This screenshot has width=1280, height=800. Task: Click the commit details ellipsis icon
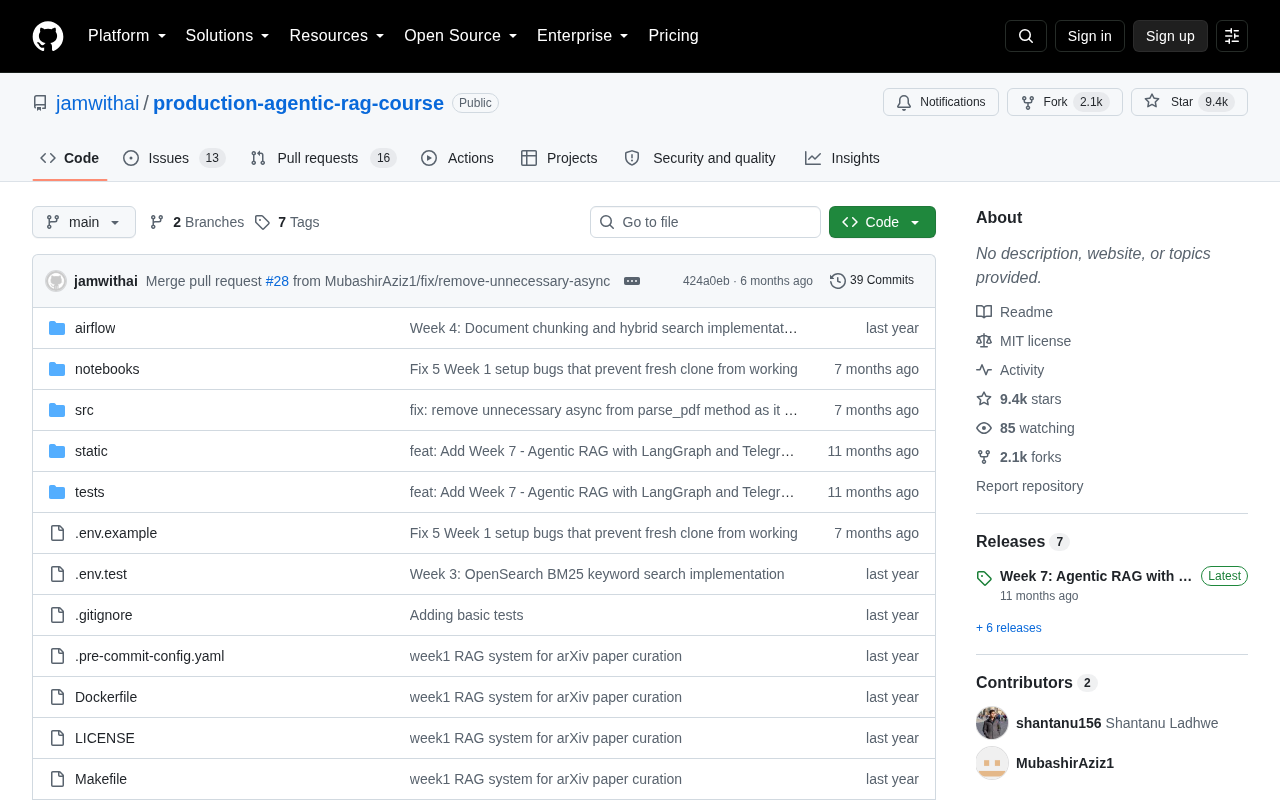(632, 281)
